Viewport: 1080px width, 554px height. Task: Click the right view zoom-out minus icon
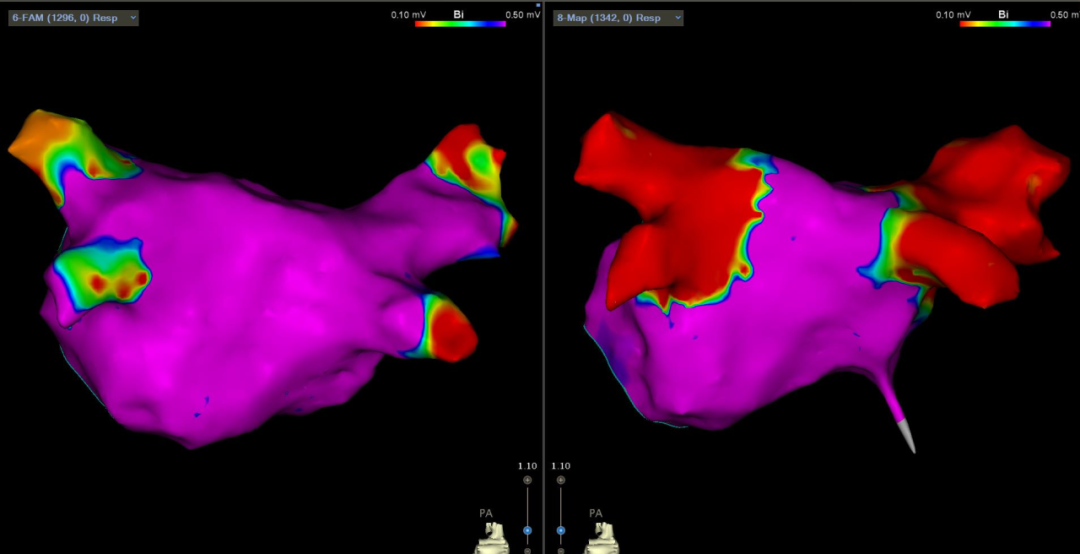561,549
